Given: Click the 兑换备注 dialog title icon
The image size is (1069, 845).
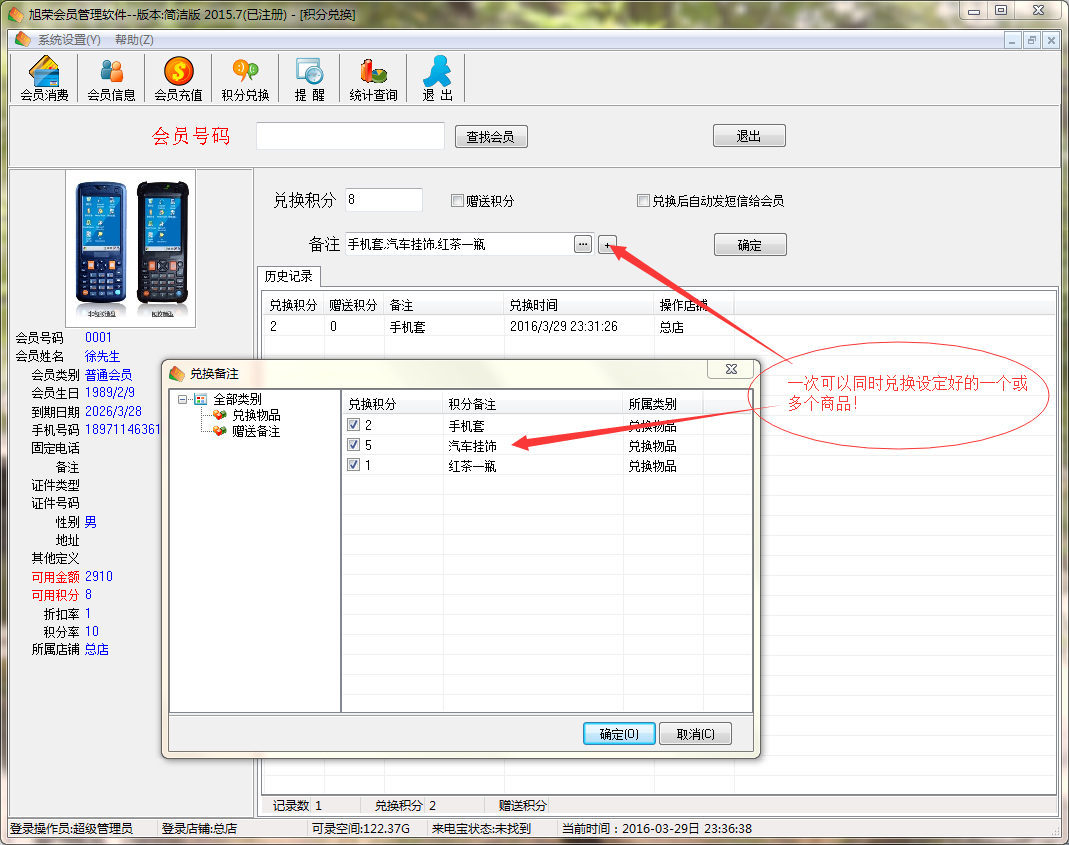Looking at the screenshot, I should tap(177, 374).
